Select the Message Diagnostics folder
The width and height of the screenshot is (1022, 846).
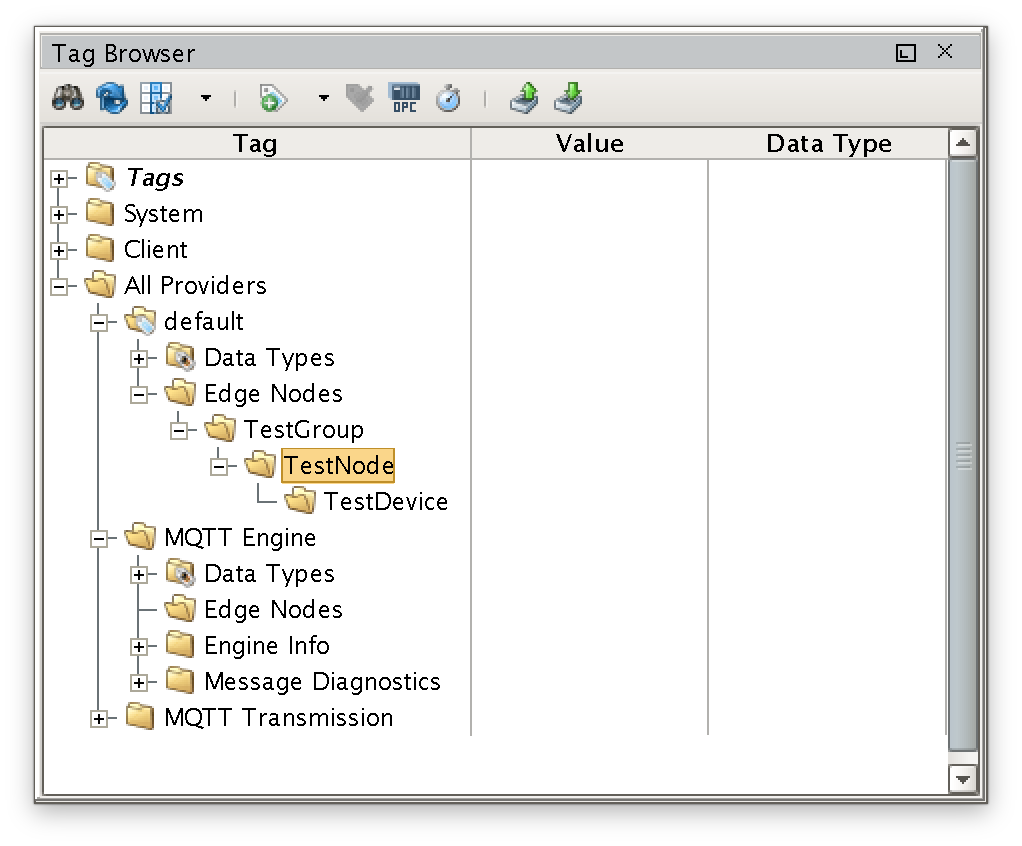(322, 681)
